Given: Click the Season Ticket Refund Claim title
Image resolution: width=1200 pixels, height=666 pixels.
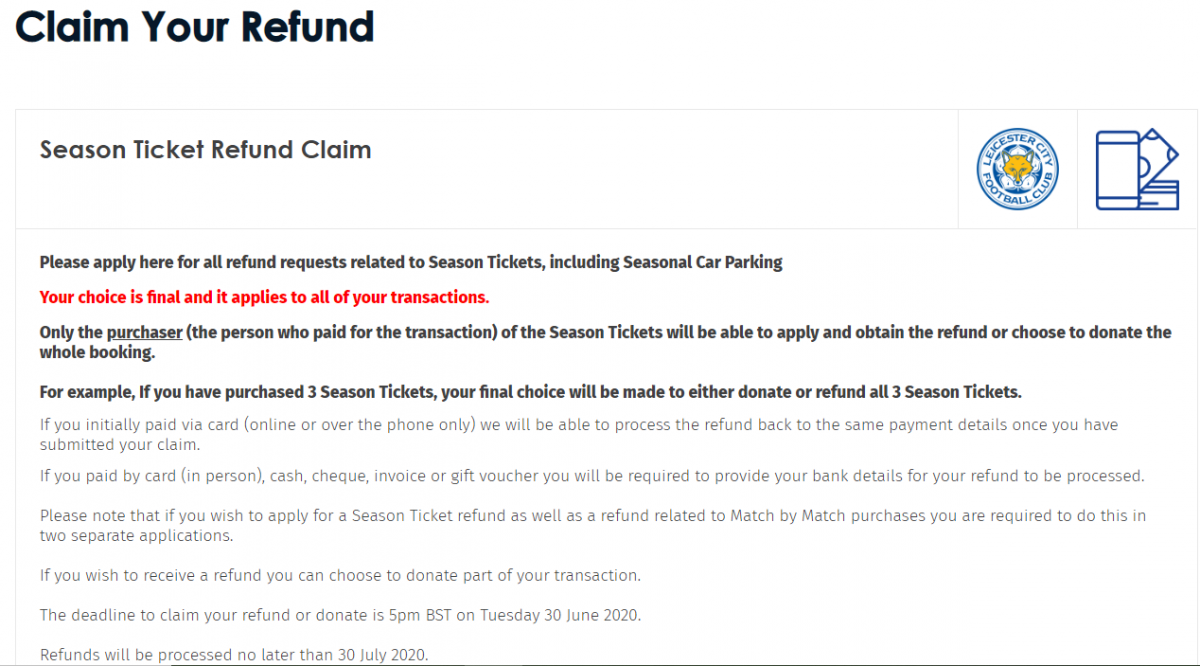Looking at the screenshot, I should click(205, 150).
